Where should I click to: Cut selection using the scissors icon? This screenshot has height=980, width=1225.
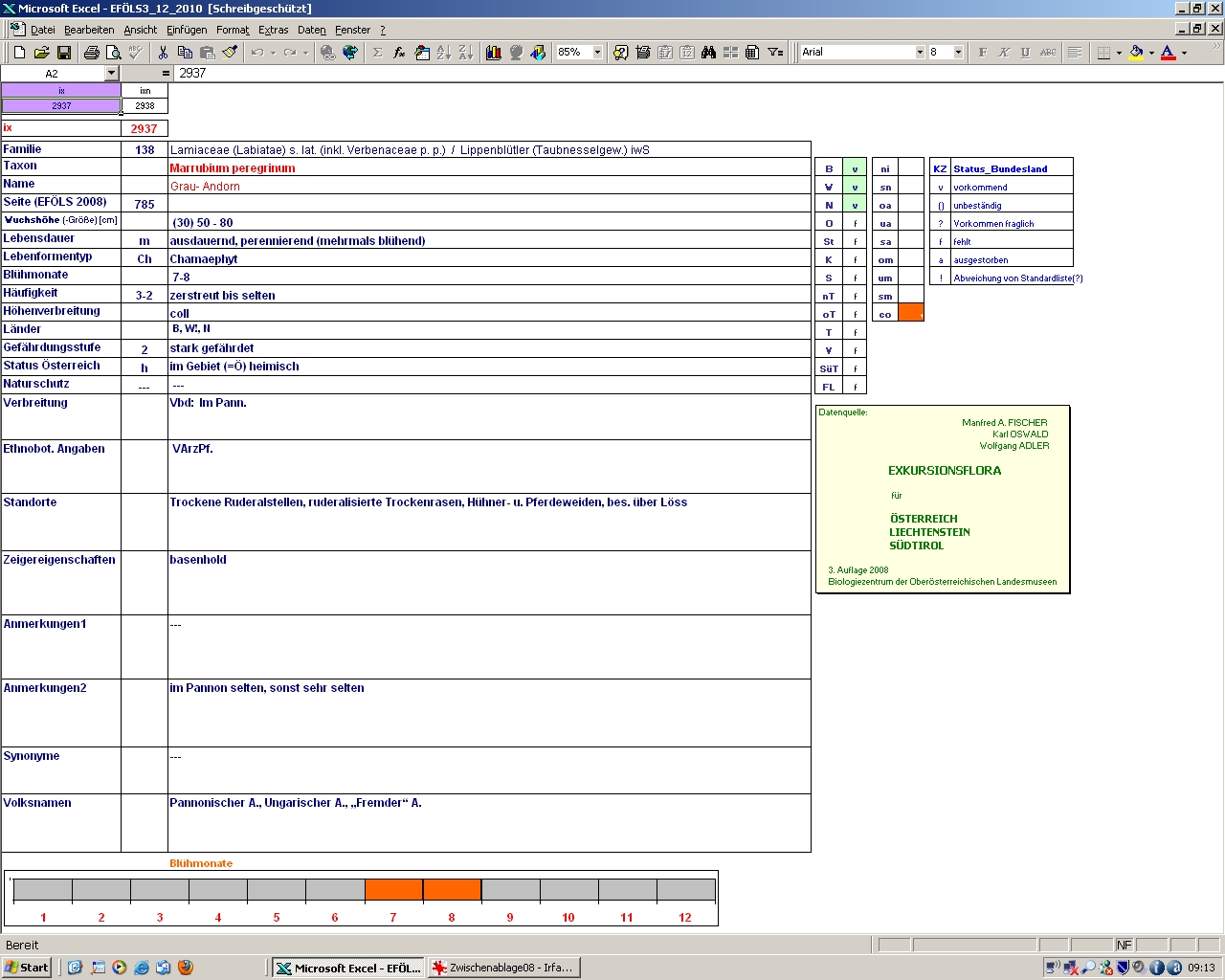pos(163,53)
